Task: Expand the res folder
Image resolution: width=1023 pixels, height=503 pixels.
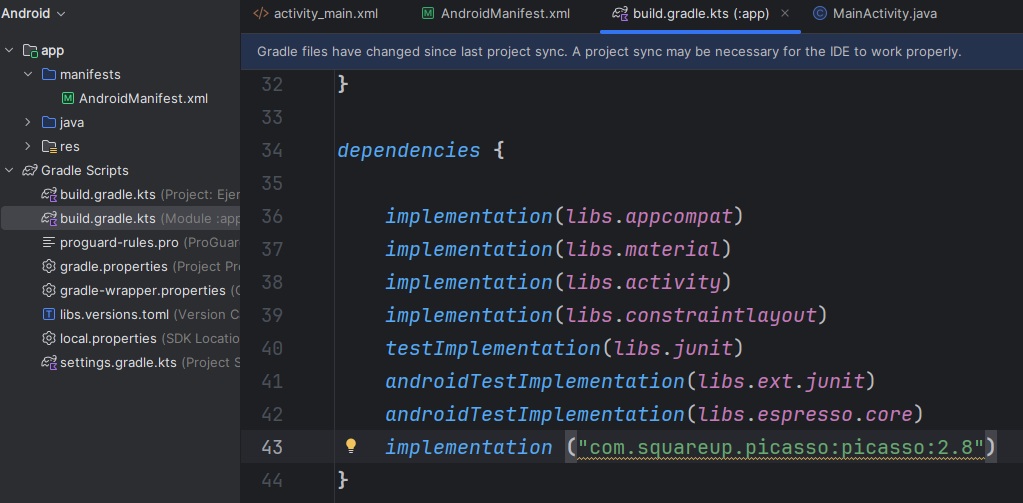Action: tap(27, 146)
